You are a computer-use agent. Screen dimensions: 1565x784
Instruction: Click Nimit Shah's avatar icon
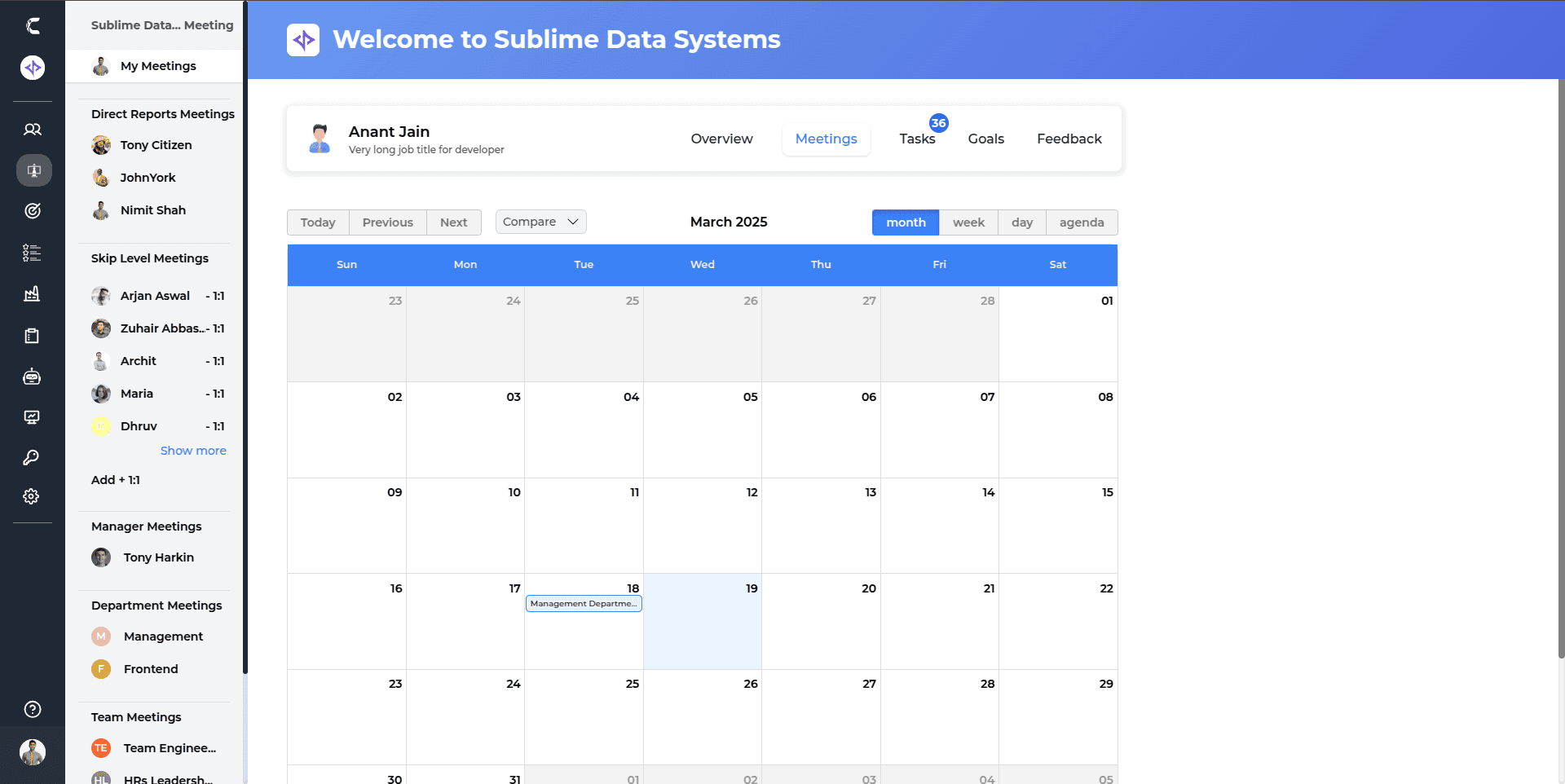(x=101, y=210)
